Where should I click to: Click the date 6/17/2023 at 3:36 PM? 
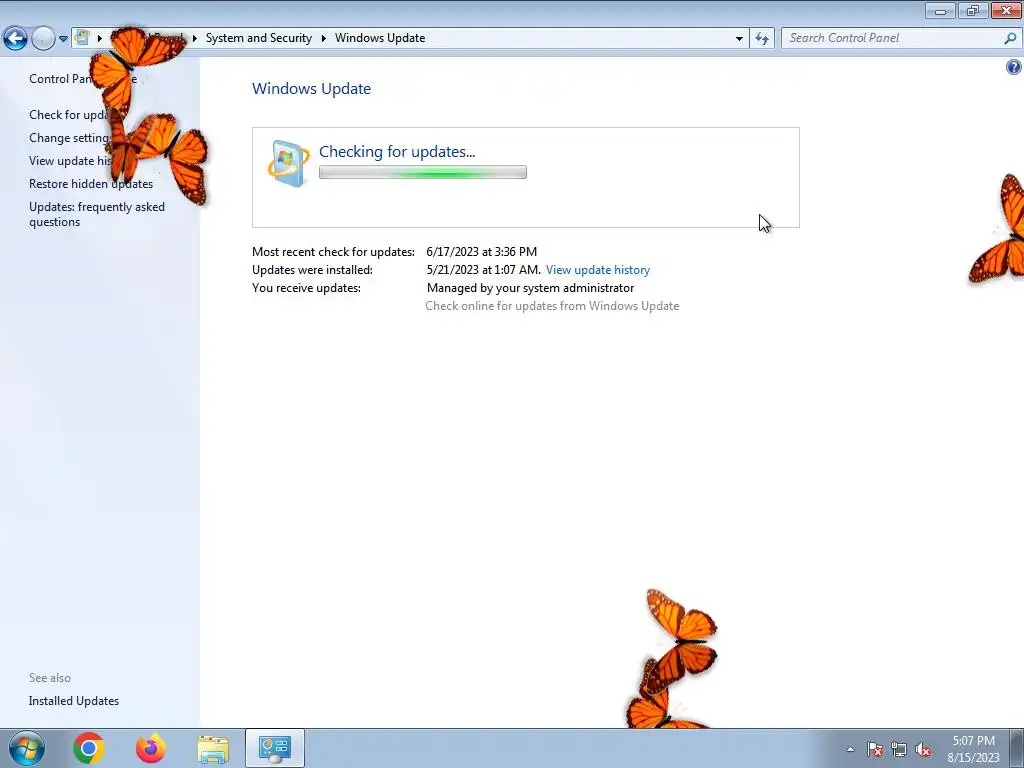tap(481, 251)
